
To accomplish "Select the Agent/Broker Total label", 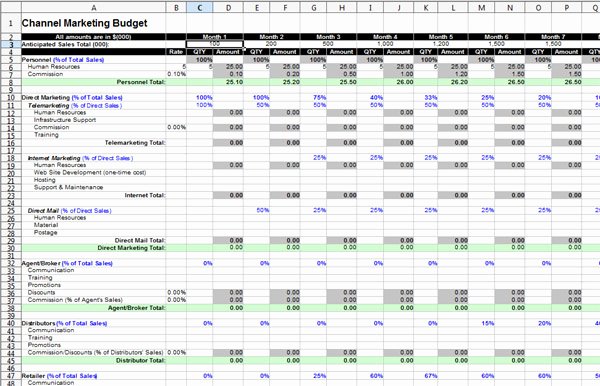I will 136,308.
